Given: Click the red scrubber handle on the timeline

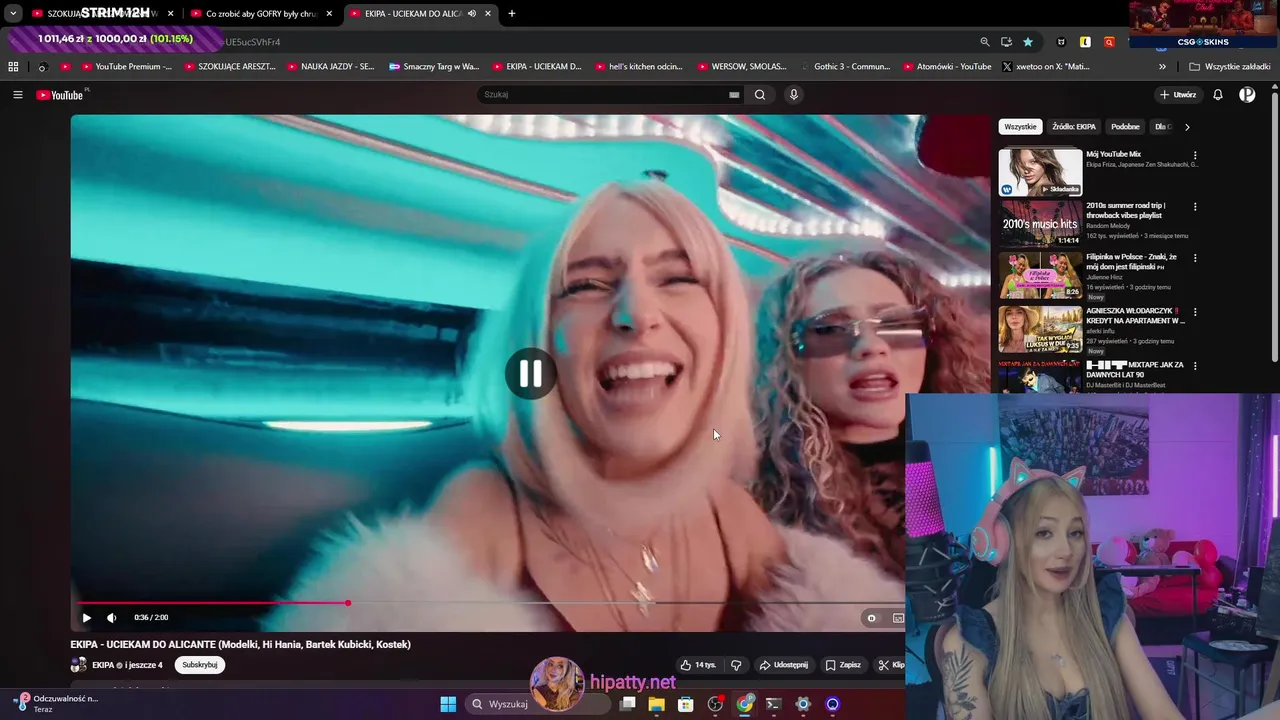Looking at the screenshot, I should point(348,603).
